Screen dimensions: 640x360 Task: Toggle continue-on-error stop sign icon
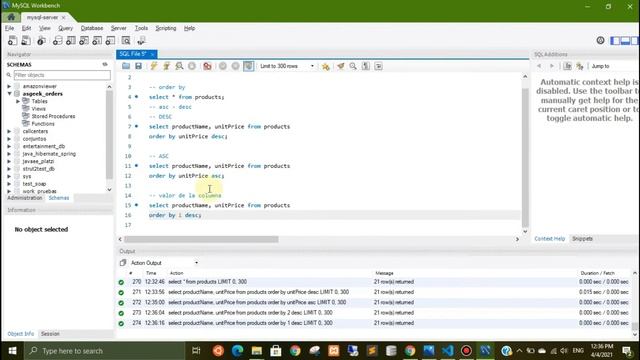tap(207, 66)
